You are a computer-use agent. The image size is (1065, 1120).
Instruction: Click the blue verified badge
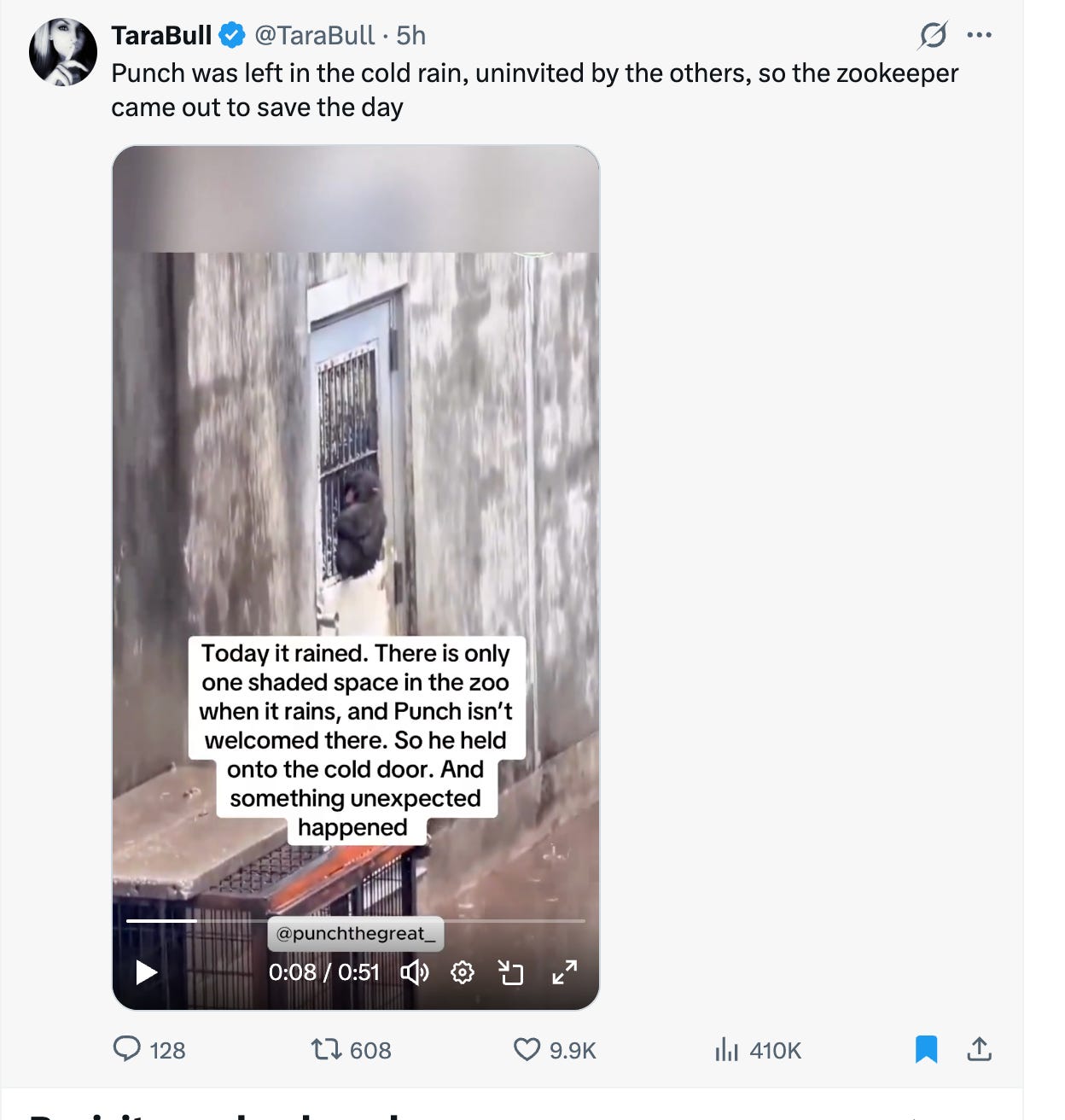[x=231, y=35]
